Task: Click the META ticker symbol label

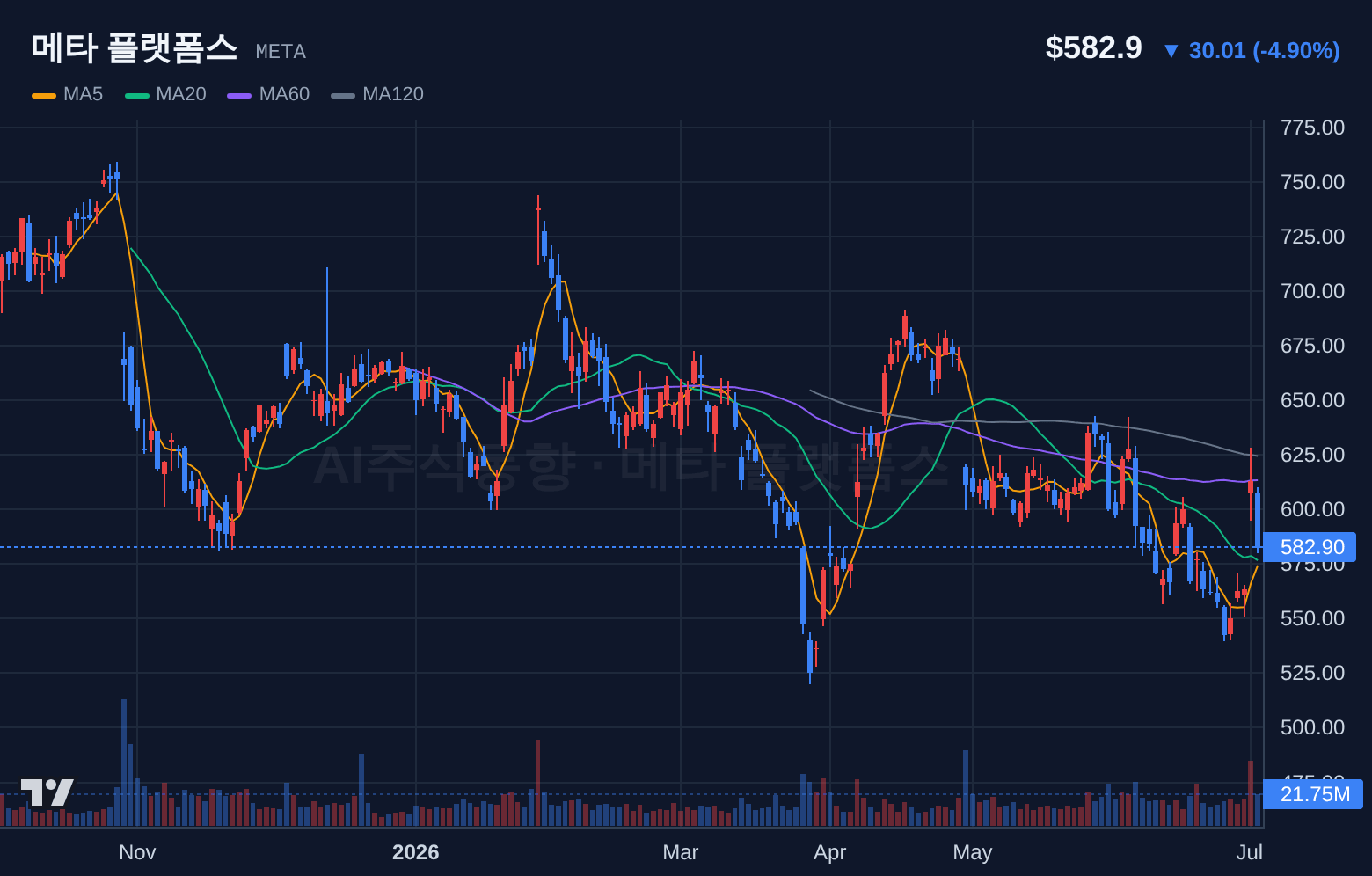Action: 281,52
